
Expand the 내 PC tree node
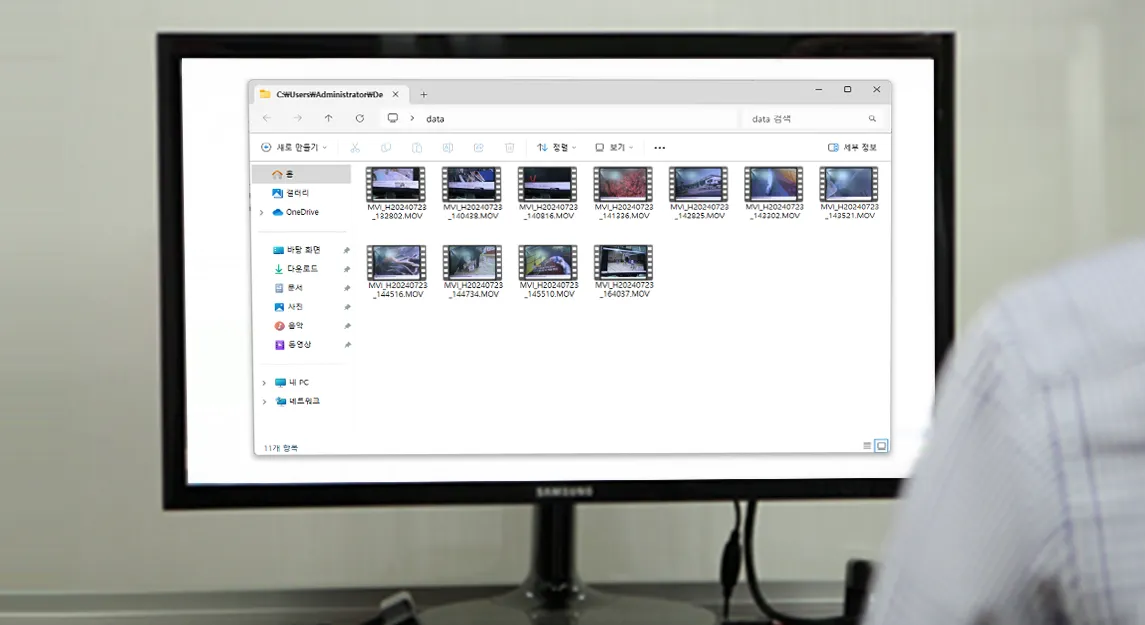[263, 383]
